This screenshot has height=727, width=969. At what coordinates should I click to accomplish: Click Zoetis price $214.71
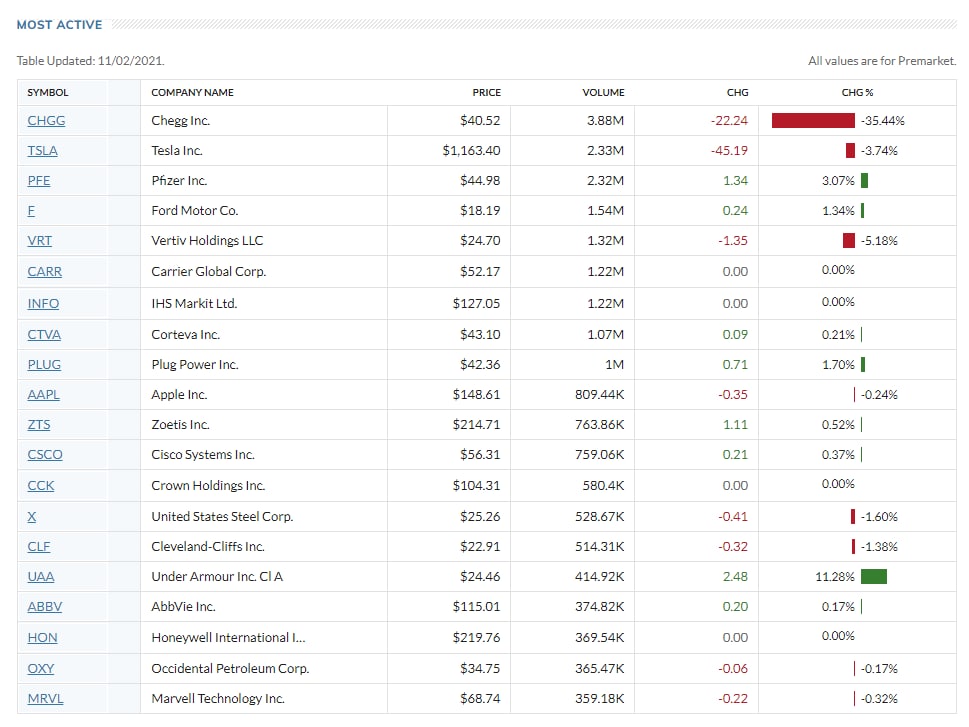point(476,425)
